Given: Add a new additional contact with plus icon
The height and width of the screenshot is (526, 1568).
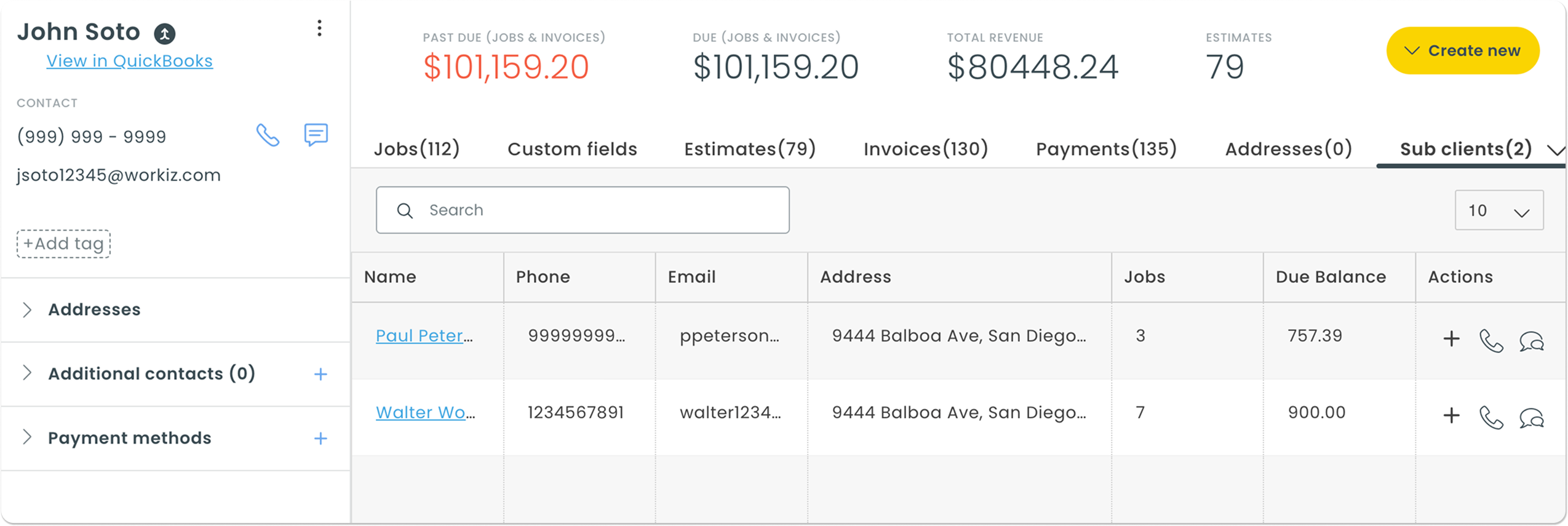Looking at the screenshot, I should point(320,374).
